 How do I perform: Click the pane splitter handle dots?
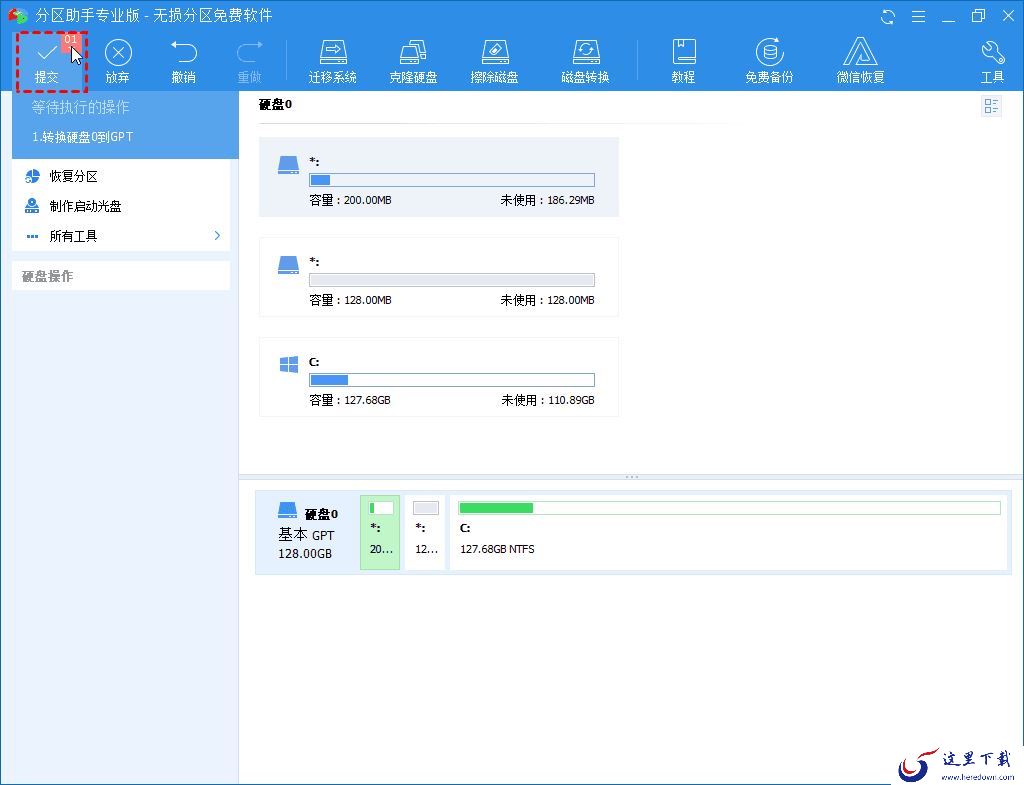(x=632, y=477)
